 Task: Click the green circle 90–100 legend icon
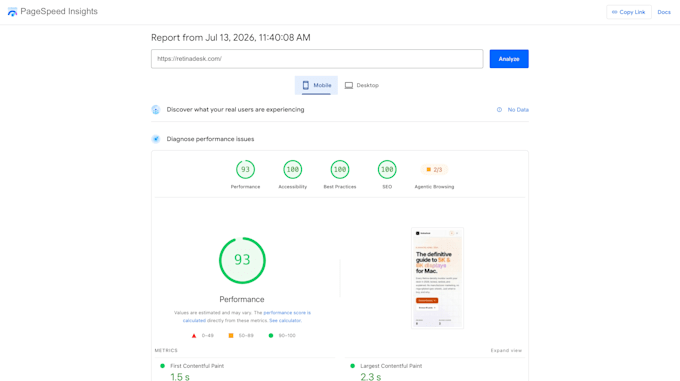pos(271,335)
